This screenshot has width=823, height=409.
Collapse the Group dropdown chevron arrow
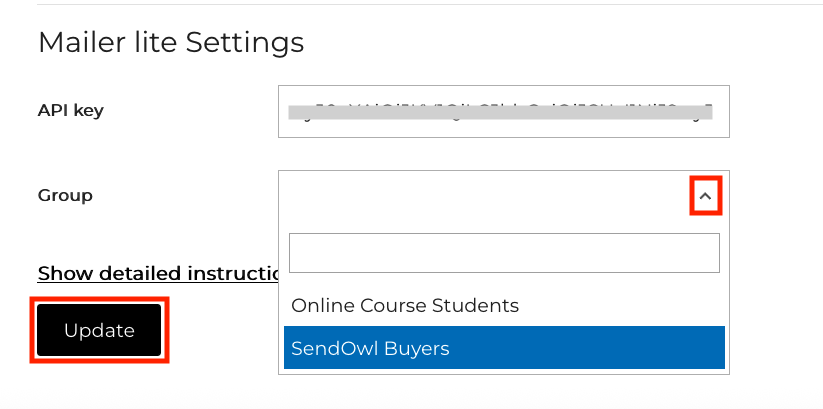point(705,197)
